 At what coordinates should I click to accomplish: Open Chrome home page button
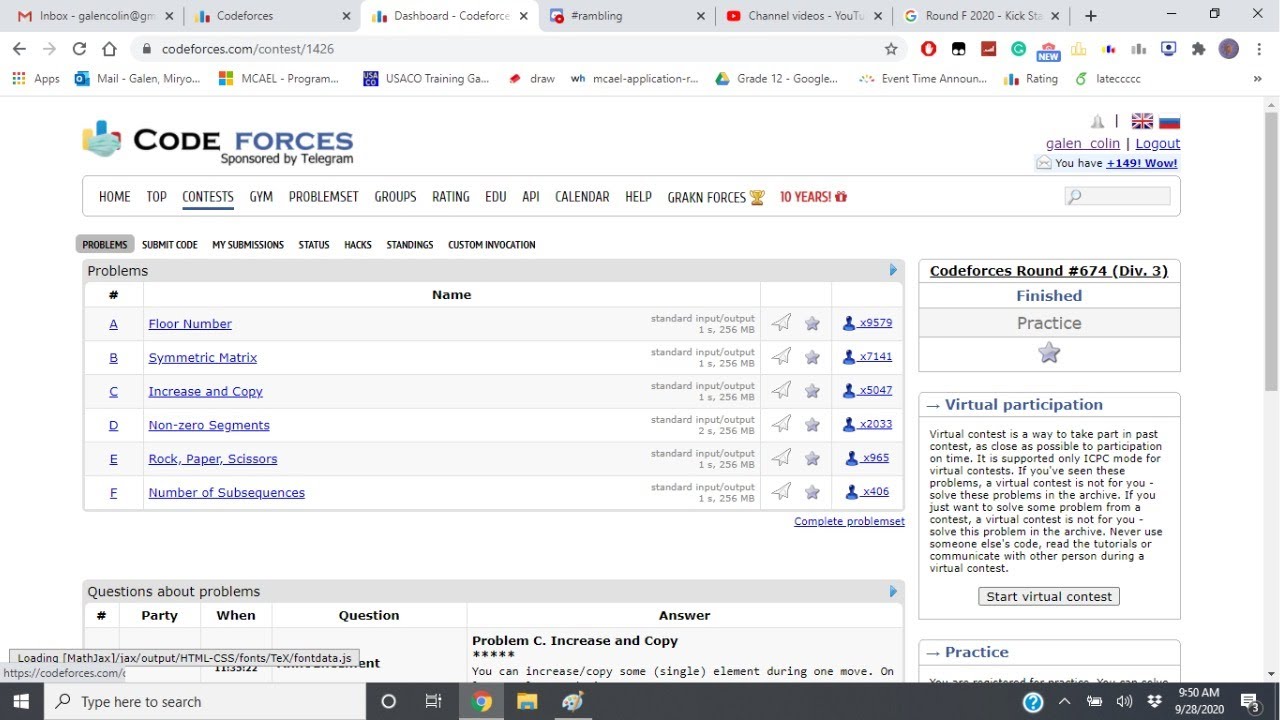click(x=109, y=48)
